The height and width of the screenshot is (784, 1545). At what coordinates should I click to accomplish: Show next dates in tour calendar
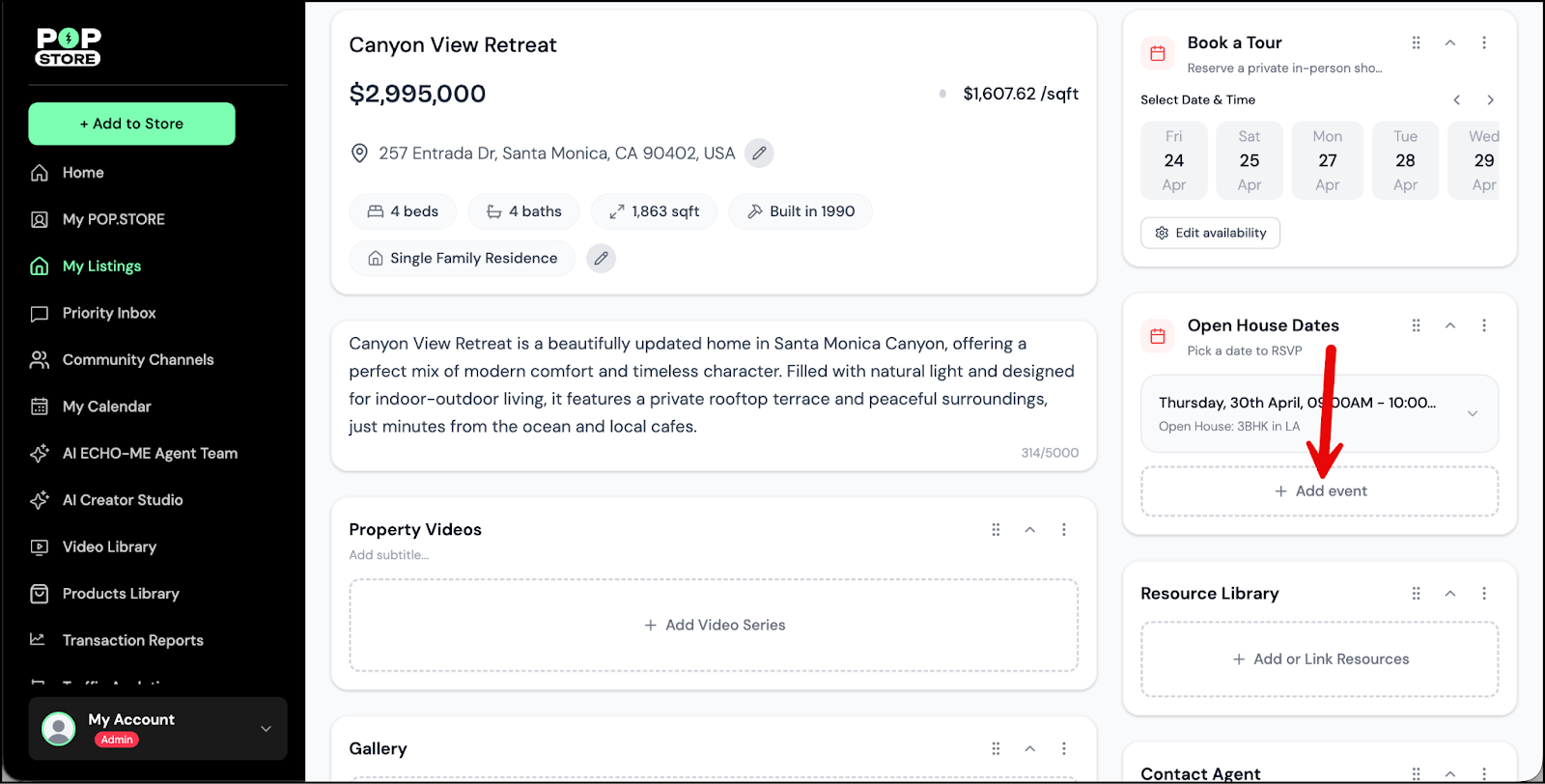coord(1490,100)
